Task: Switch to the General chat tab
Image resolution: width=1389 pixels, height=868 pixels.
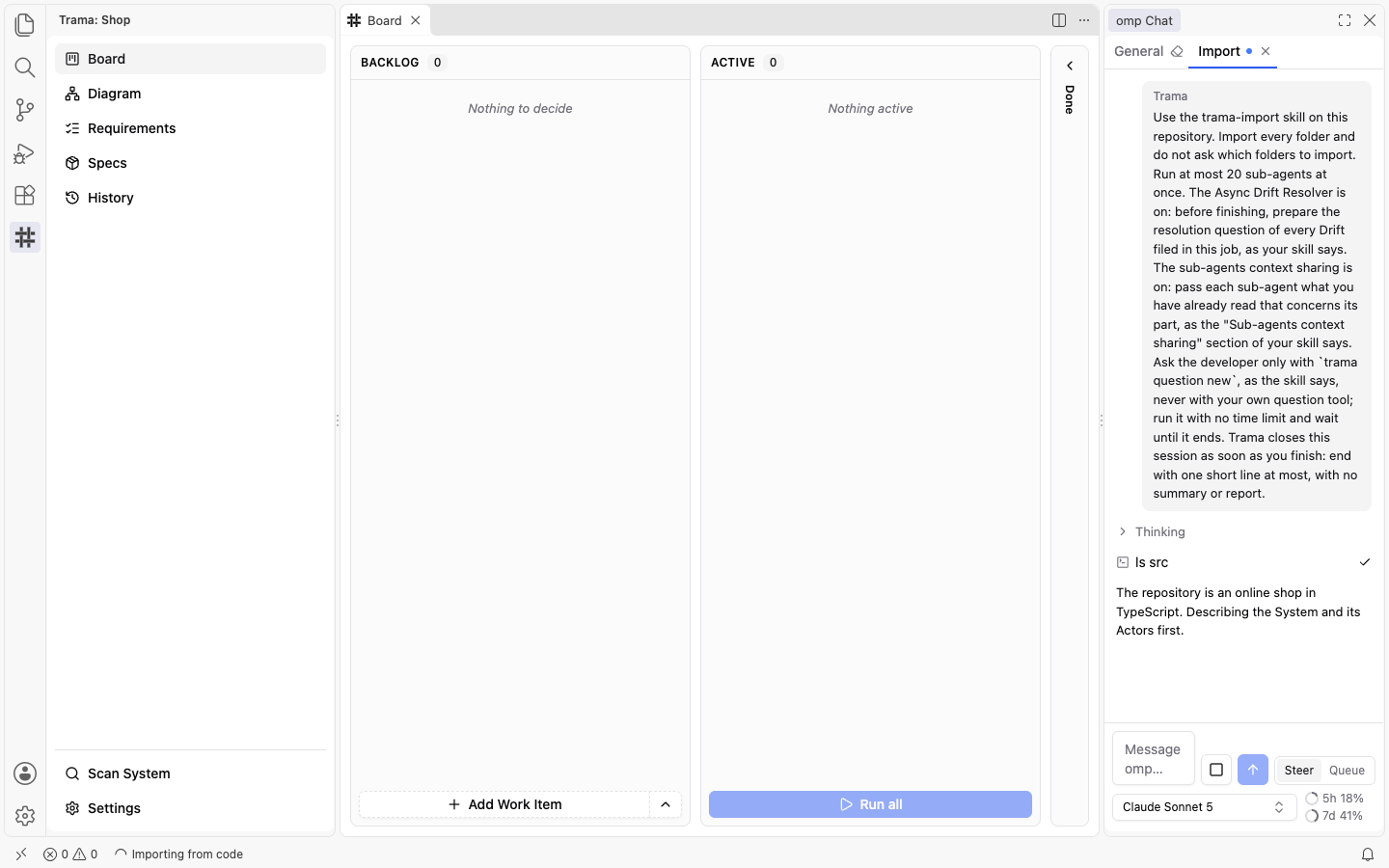Action: tap(1138, 51)
